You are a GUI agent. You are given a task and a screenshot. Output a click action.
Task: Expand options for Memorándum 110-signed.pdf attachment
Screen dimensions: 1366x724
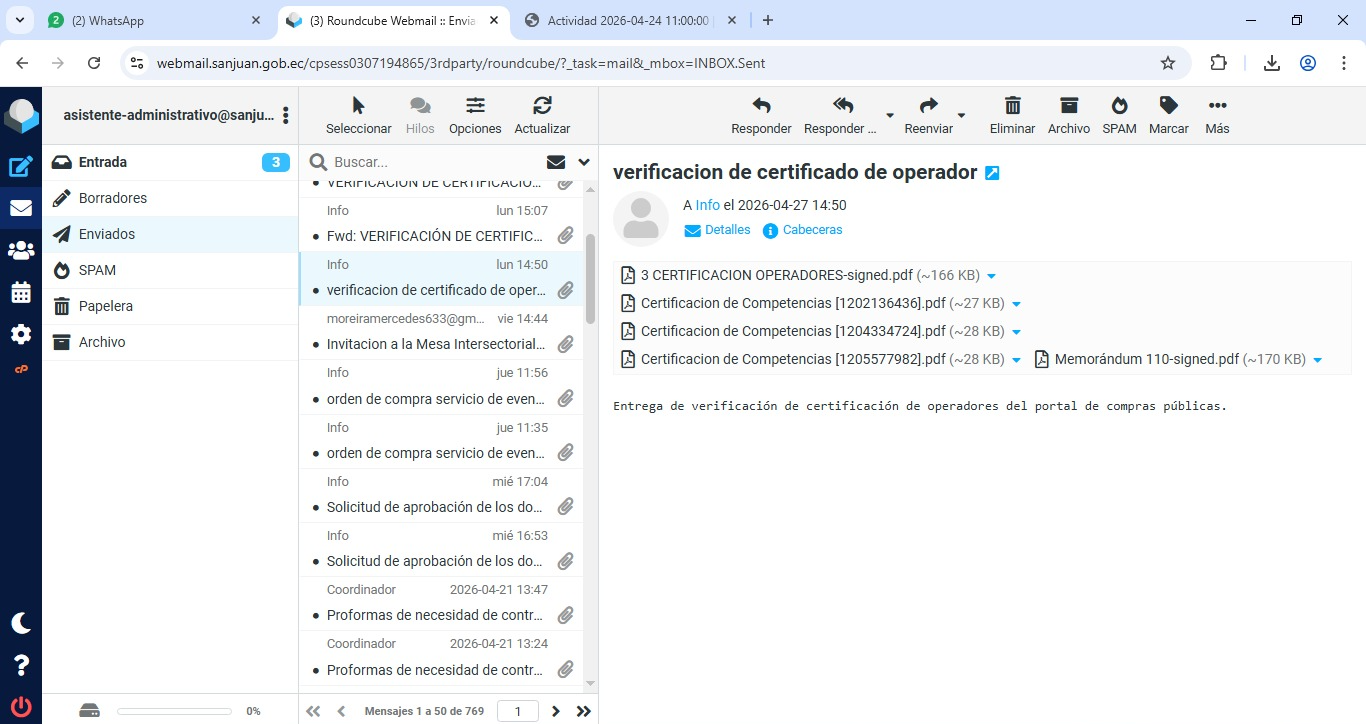click(1317, 360)
